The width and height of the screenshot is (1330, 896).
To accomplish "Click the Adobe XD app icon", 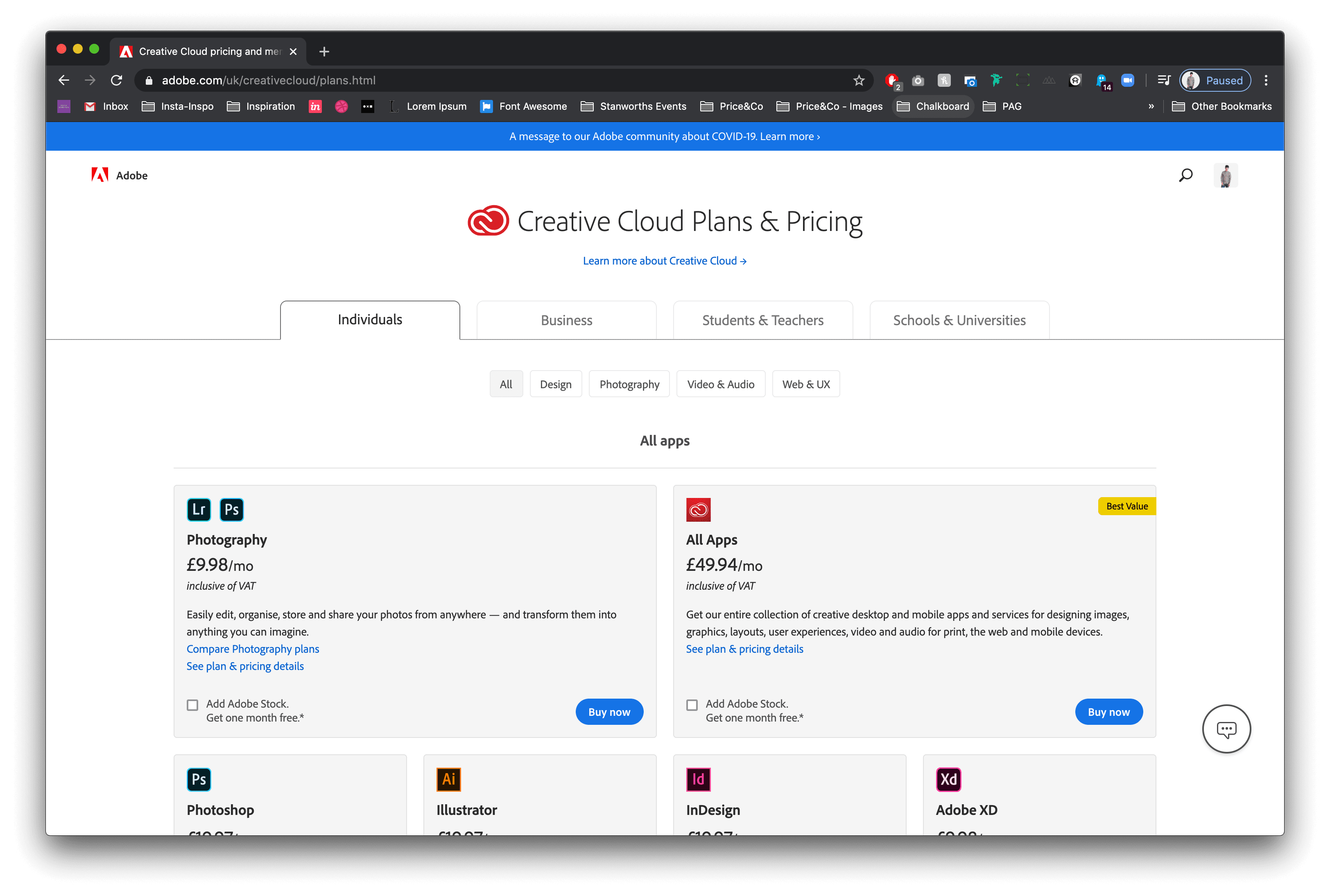I will click(948, 779).
